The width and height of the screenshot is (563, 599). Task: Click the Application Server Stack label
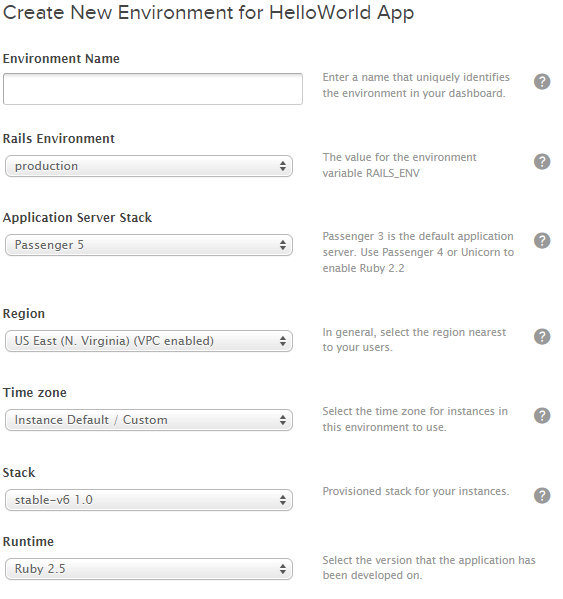click(77, 217)
